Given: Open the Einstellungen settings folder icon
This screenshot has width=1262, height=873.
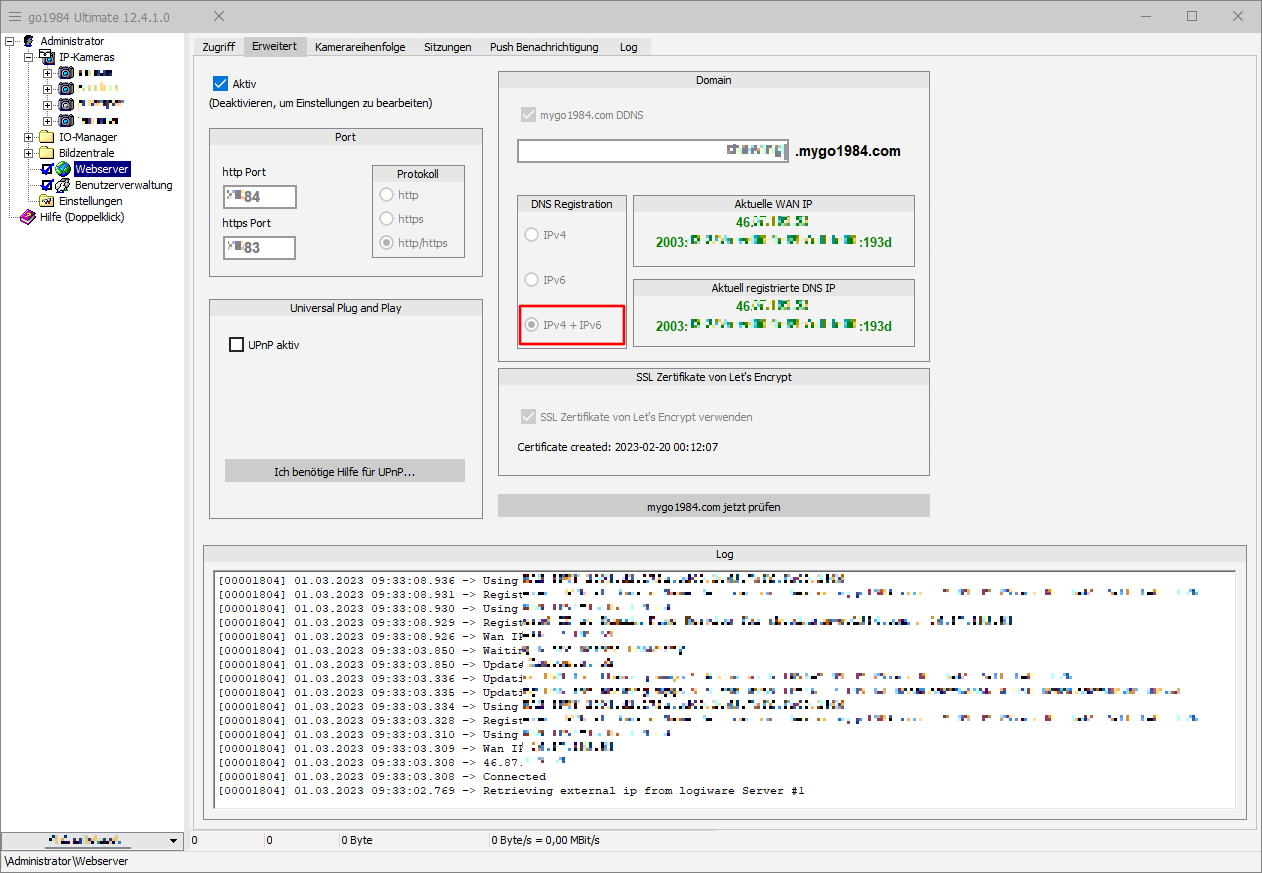Looking at the screenshot, I should [x=47, y=201].
